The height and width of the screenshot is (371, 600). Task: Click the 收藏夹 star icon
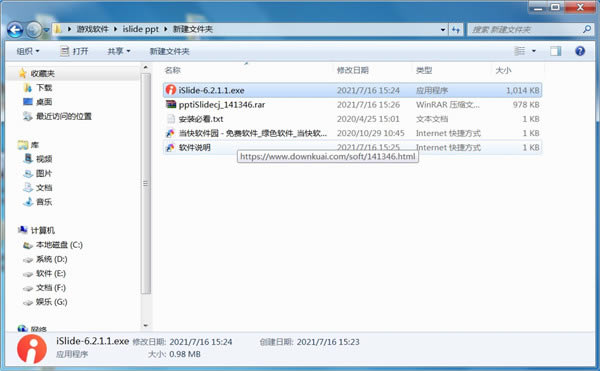point(23,73)
